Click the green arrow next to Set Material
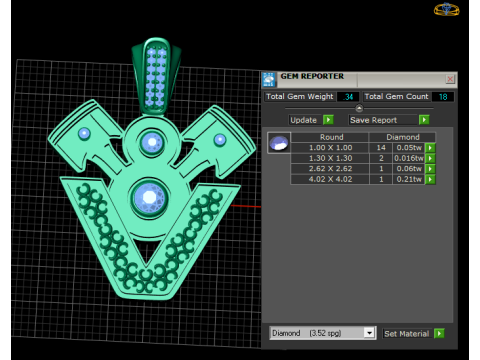Image resolution: width=480 pixels, height=360 pixels. [x=439, y=333]
